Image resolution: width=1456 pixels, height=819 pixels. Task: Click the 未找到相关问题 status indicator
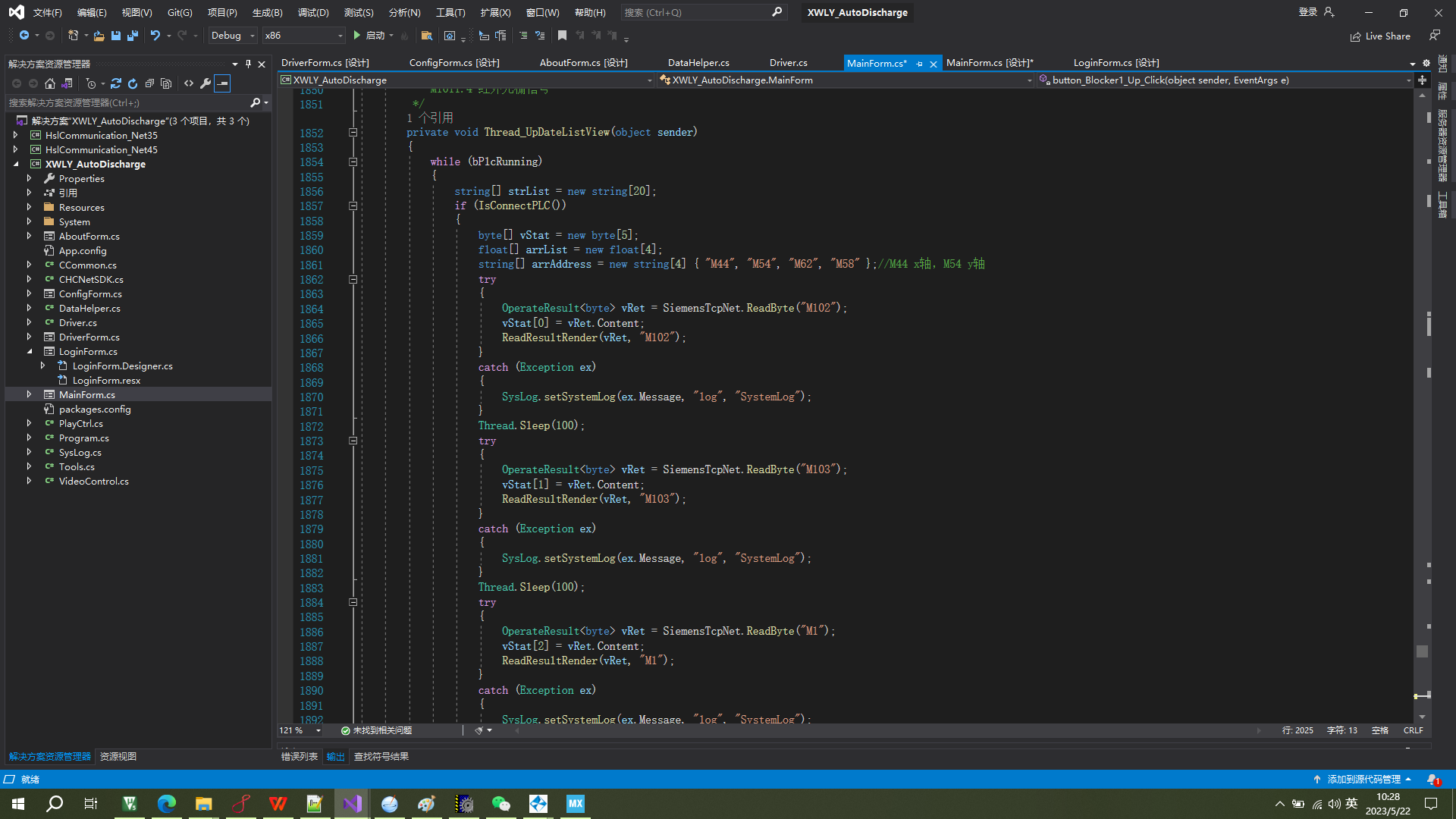coord(377,731)
